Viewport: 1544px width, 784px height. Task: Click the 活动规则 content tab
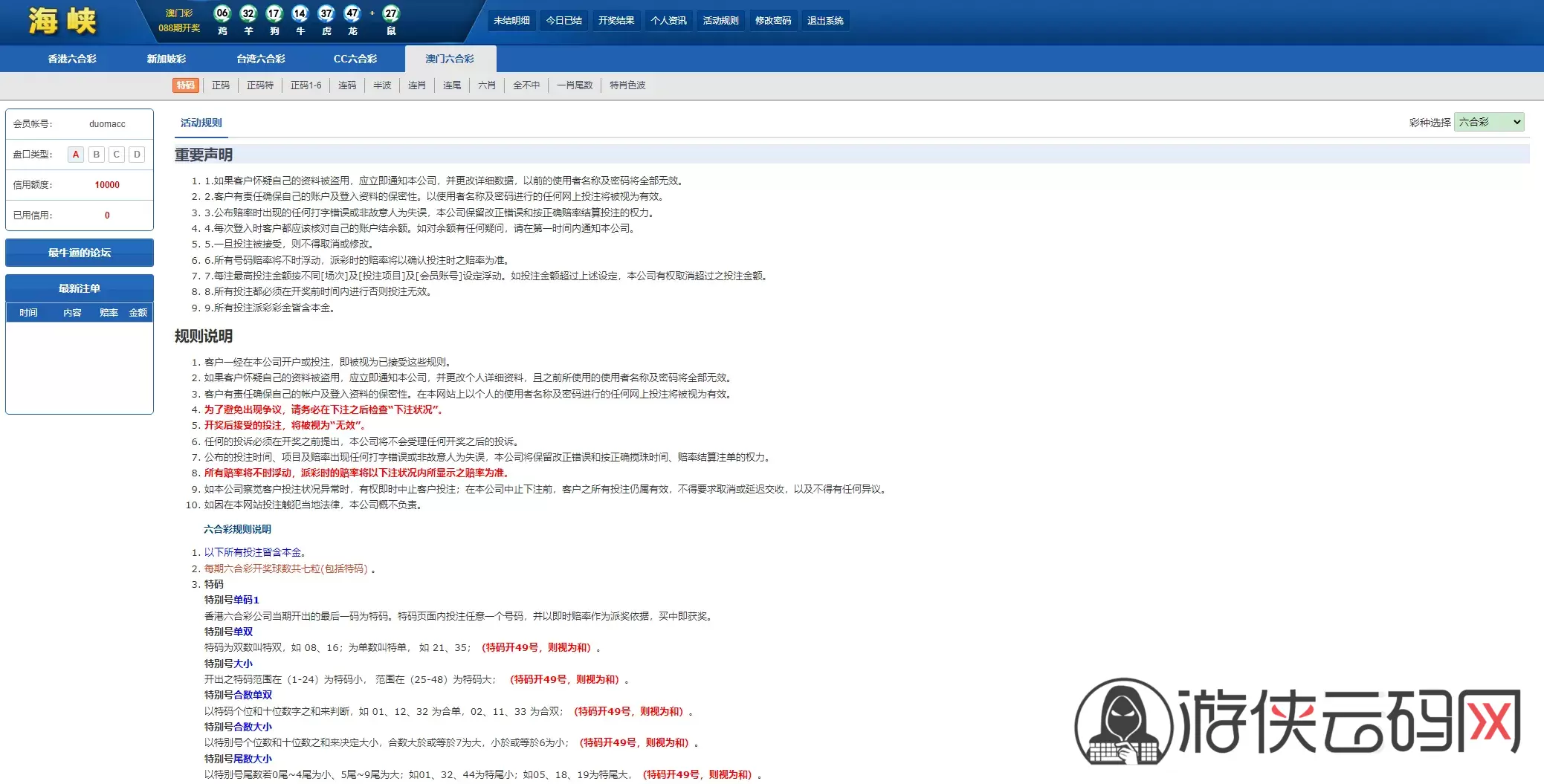click(201, 123)
